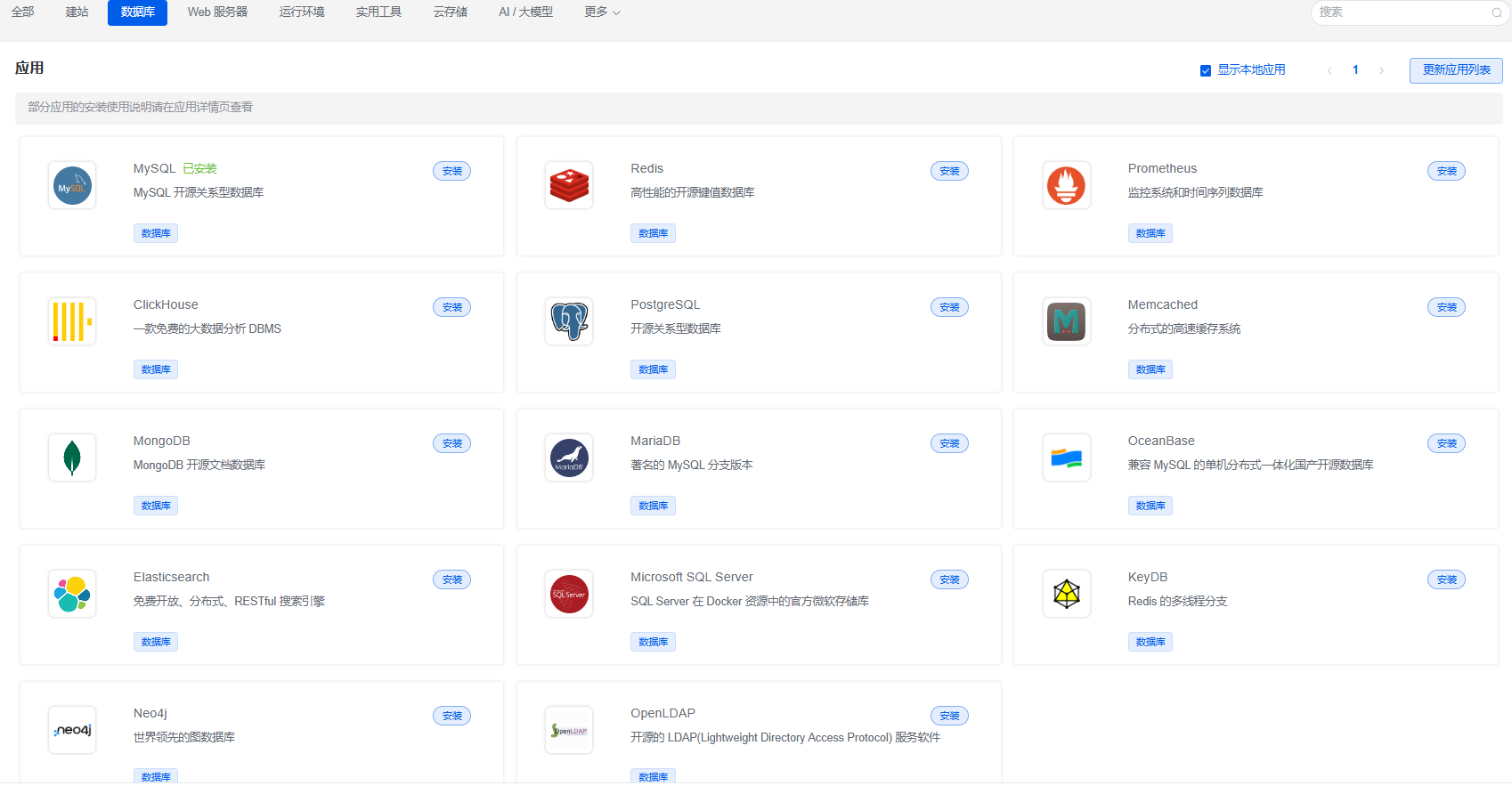Install Prometheus with its 安装 button

1447,171
